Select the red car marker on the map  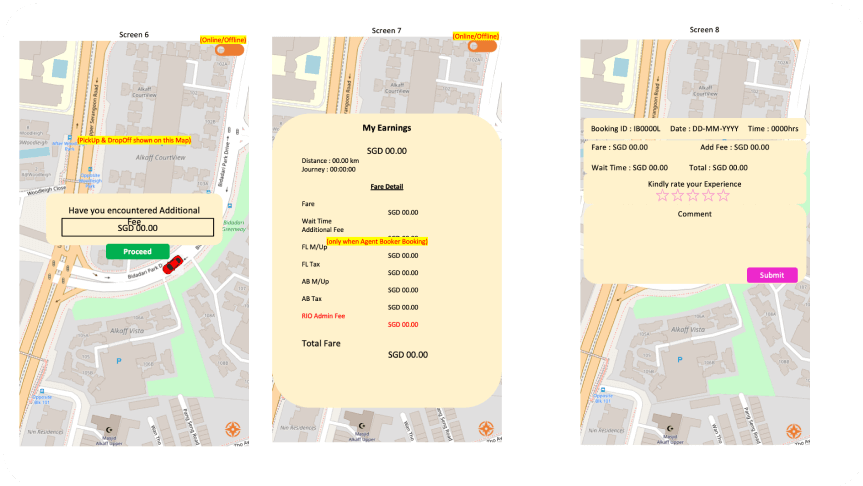coord(173,264)
